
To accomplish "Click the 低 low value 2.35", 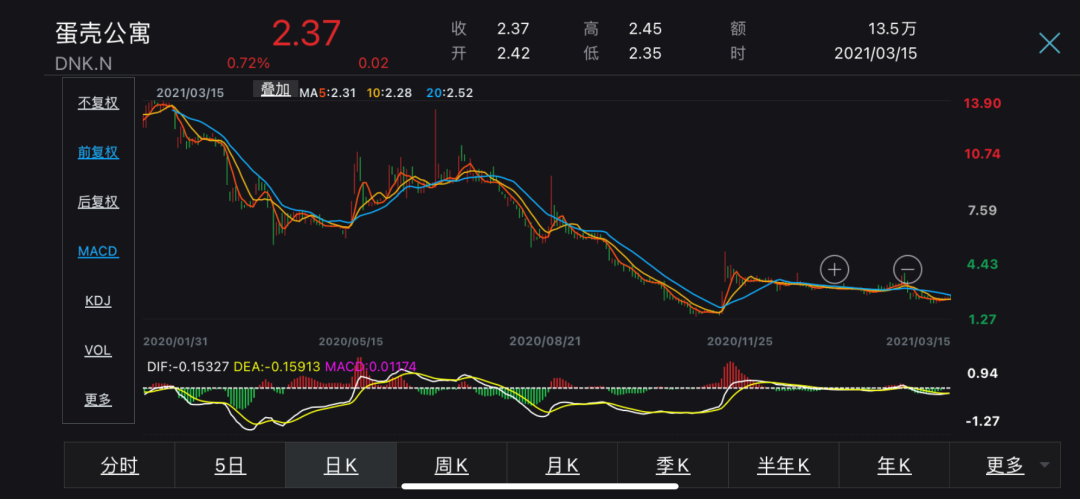I will [x=645, y=53].
